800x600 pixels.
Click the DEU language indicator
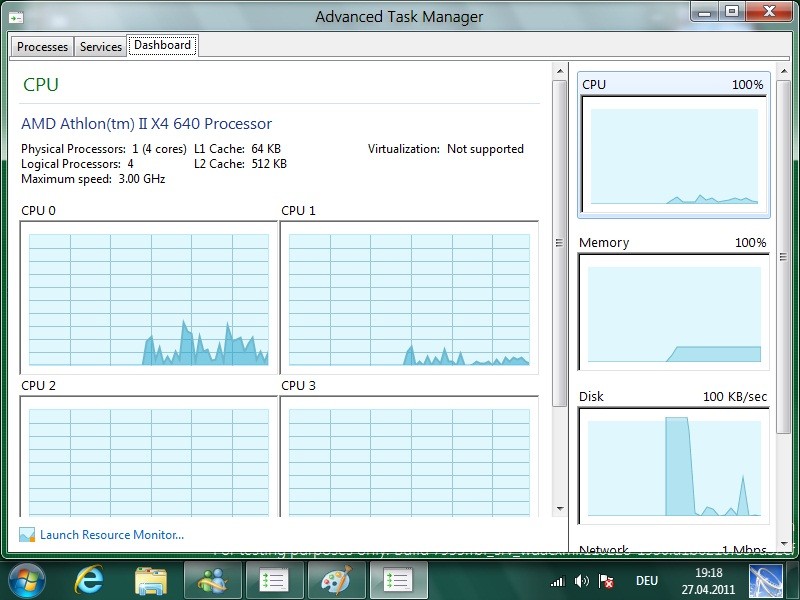646,581
